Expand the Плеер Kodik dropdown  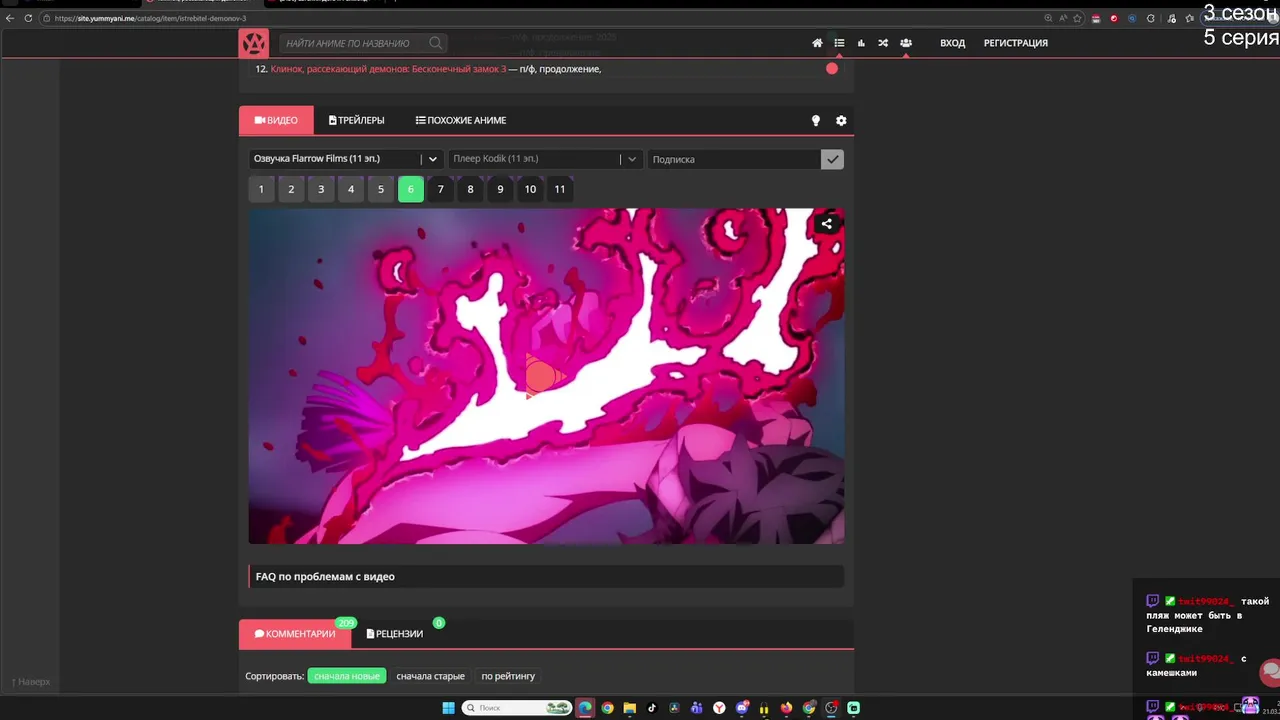(x=545, y=159)
